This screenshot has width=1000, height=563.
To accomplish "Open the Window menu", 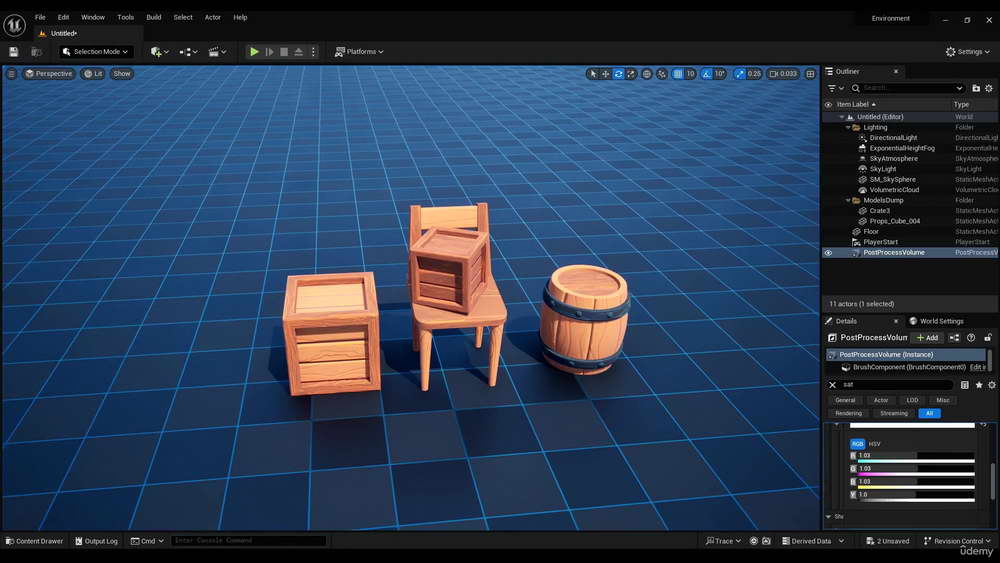I will pyautogui.click(x=93, y=17).
